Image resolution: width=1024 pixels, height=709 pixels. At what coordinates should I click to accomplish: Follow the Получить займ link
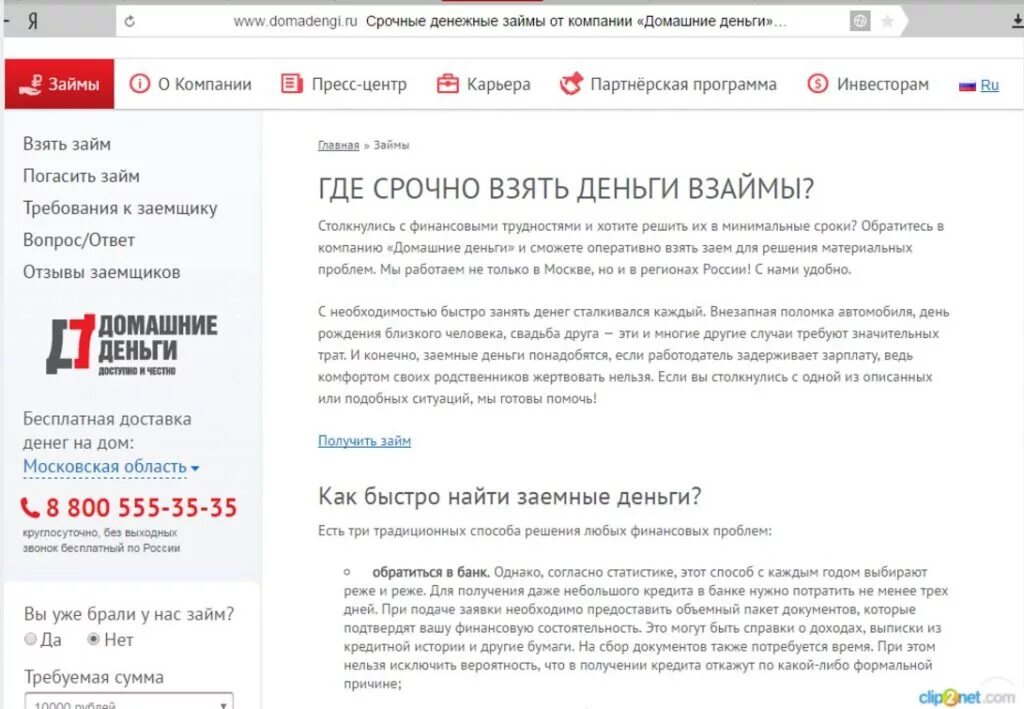coord(364,441)
